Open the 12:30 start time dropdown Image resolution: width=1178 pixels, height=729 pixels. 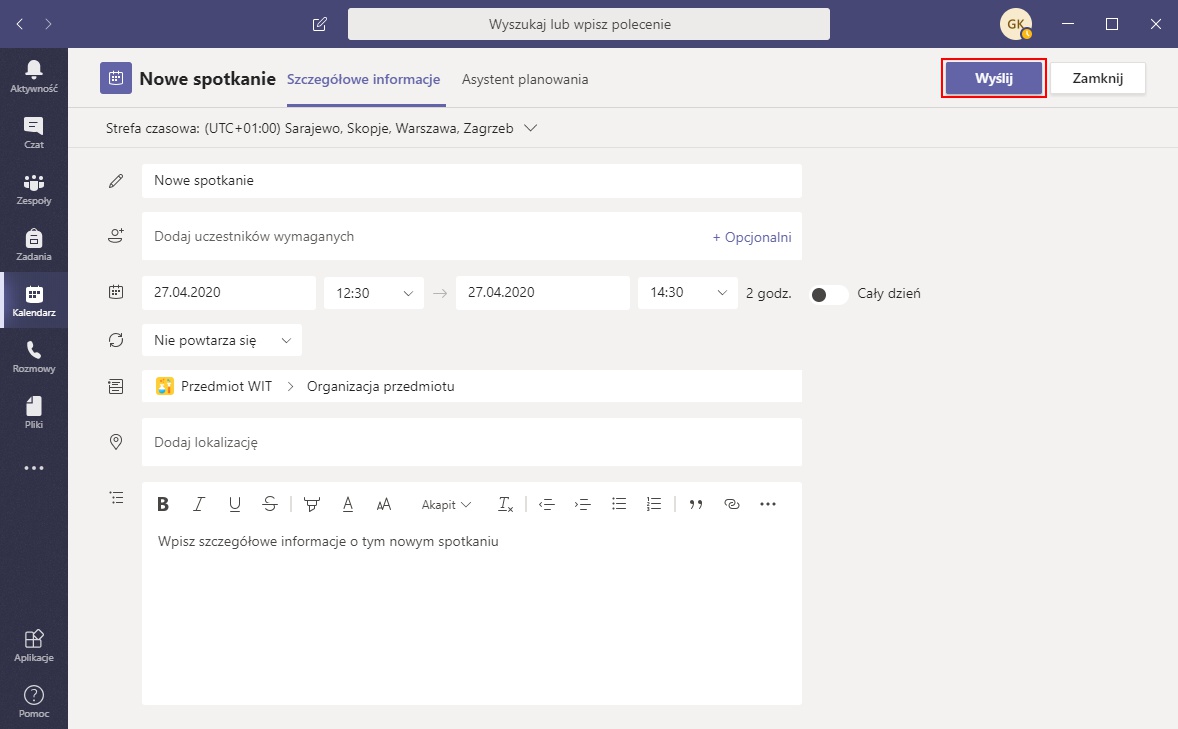pyautogui.click(x=374, y=293)
